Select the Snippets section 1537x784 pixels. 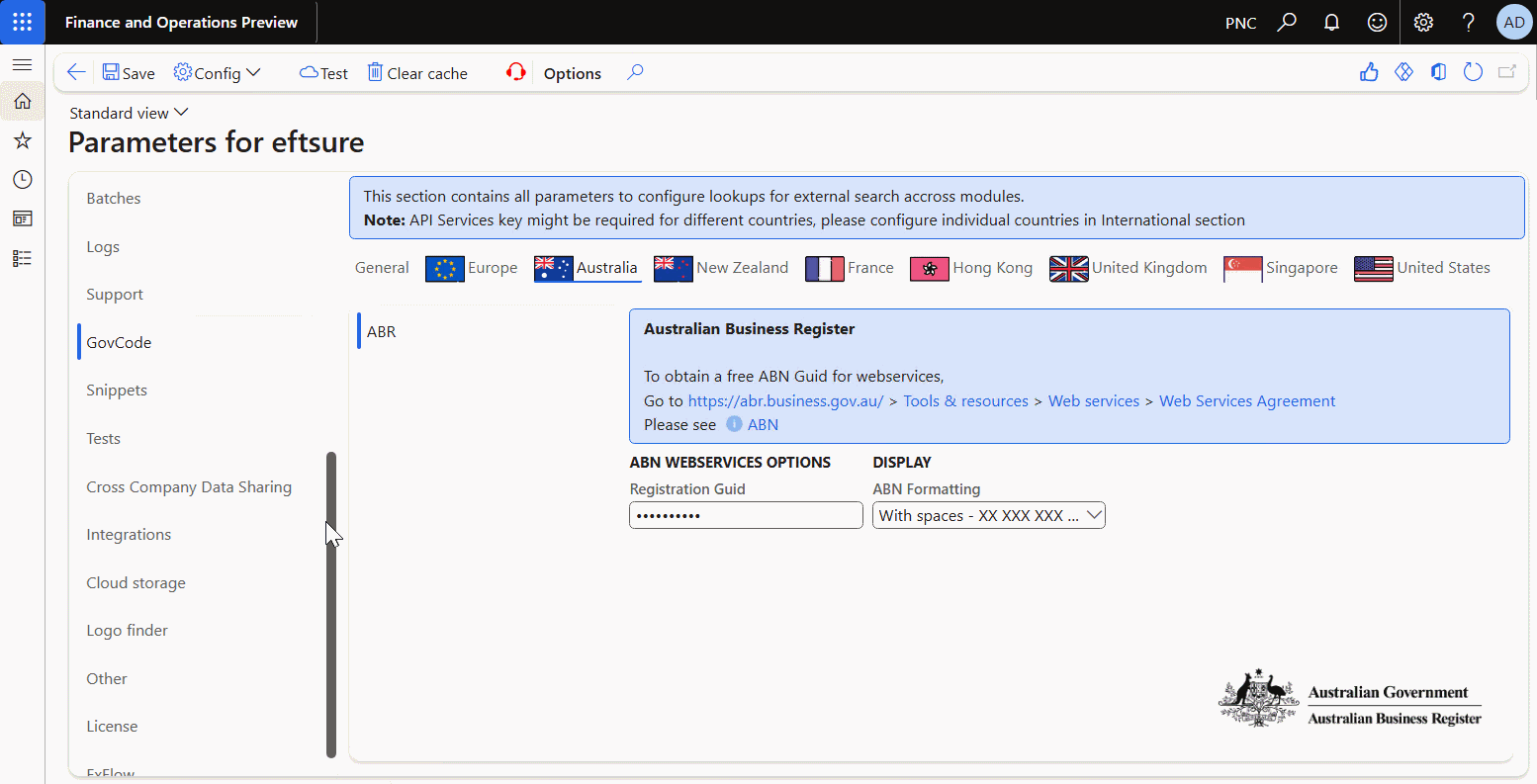(117, 391)
